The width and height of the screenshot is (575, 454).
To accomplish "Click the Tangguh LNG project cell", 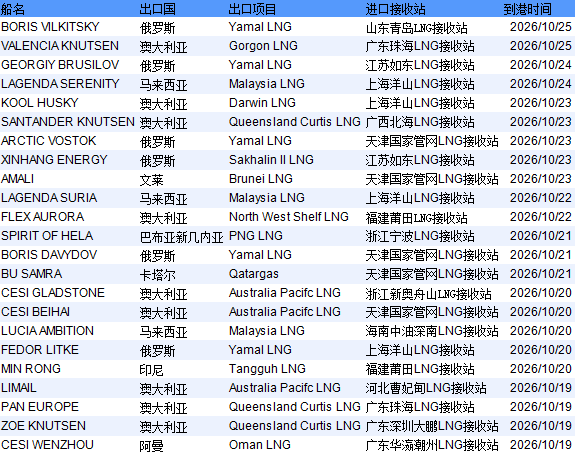I will (267, 369).
